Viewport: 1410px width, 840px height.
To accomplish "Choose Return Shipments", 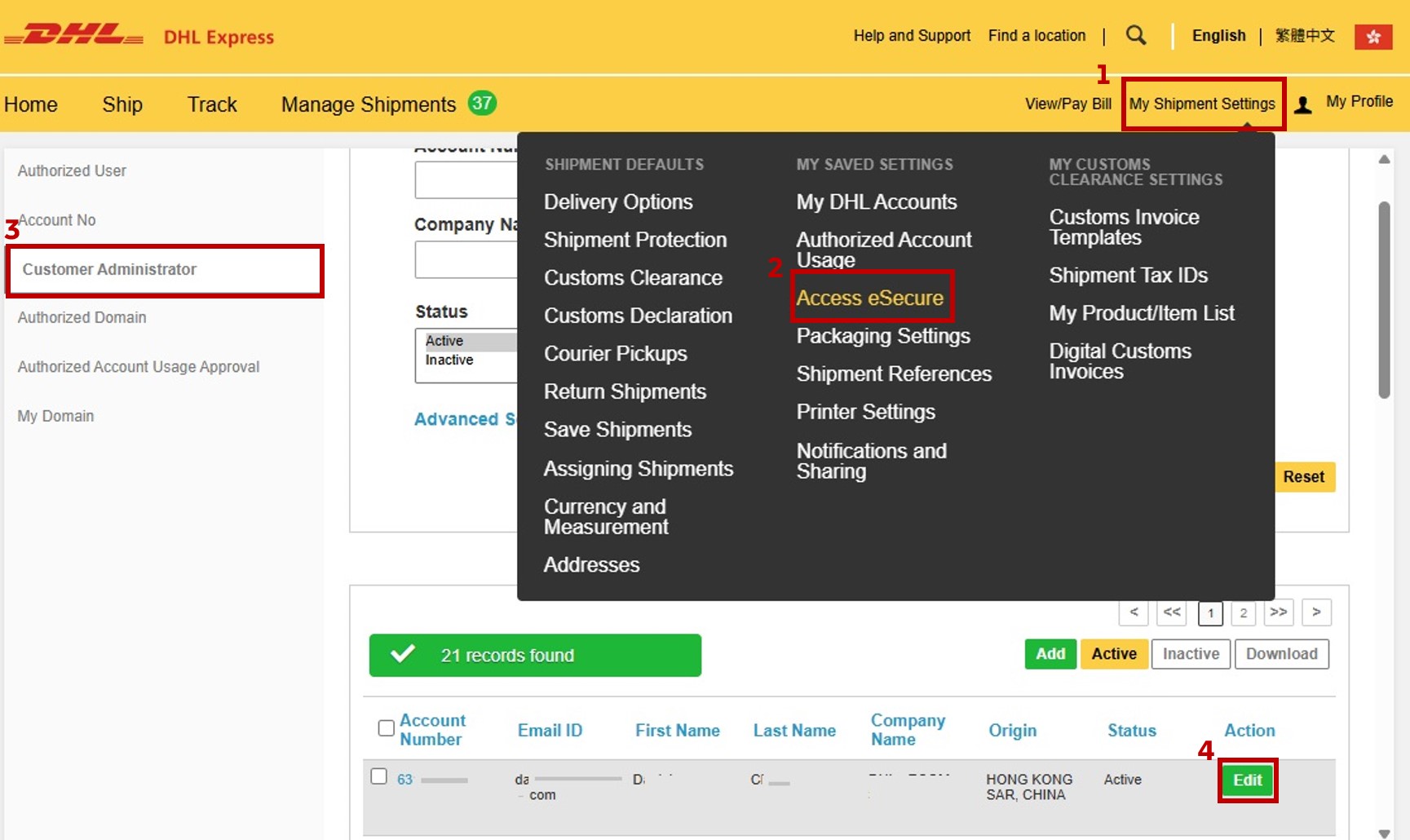I will click(x=625, y=391).
